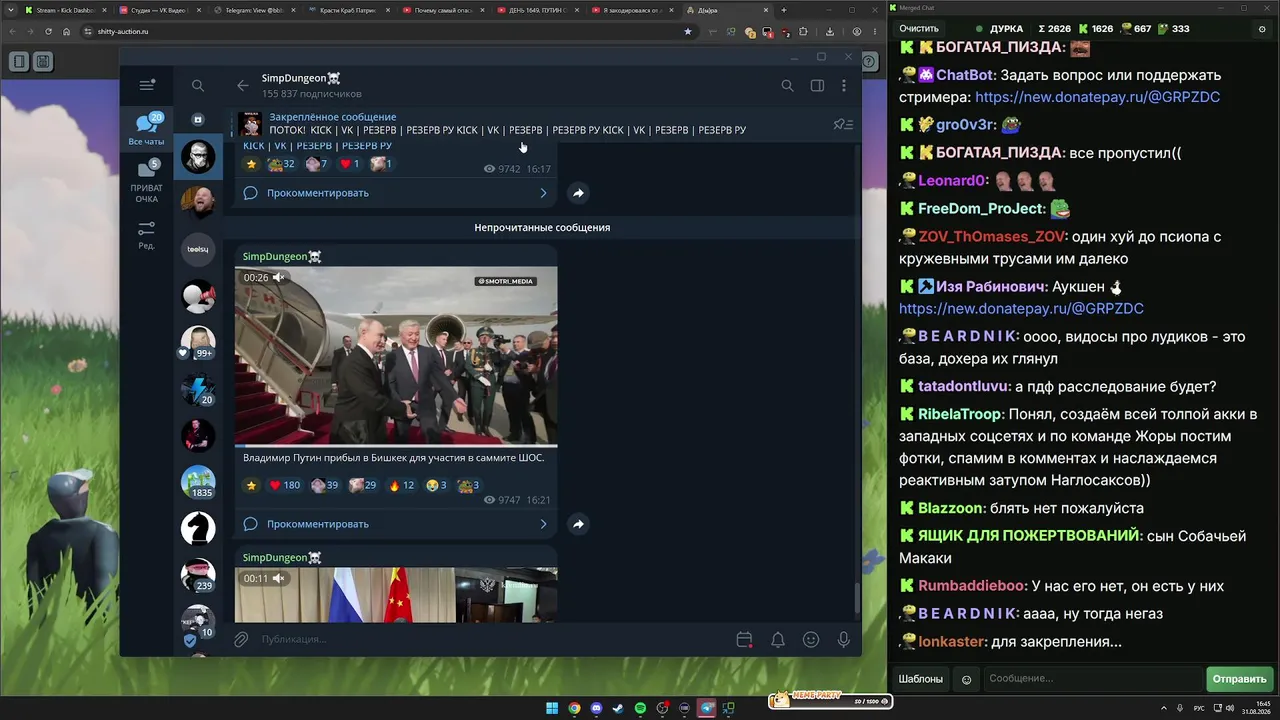Open the emoji picker in Telegram

click(x=811, y=639)
